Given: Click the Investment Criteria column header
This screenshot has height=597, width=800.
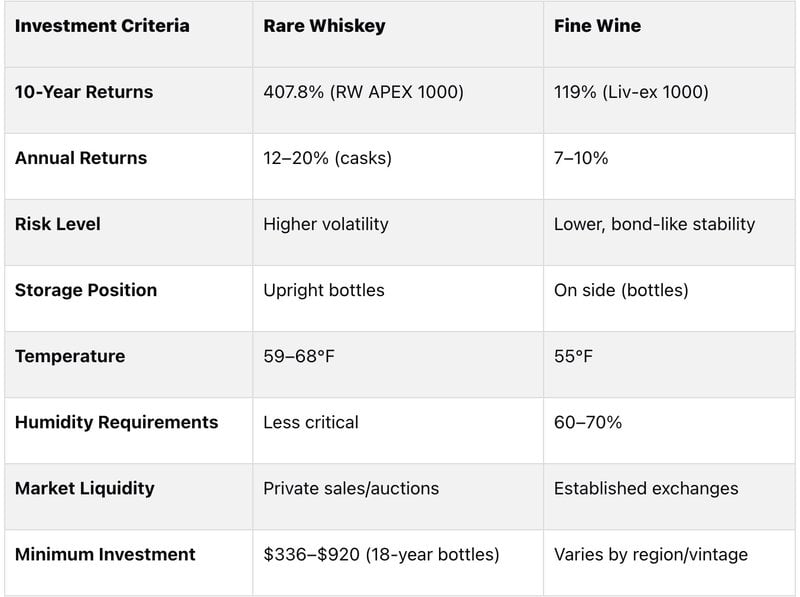Looking at the screenshot, I should click(x=101, y=26).
